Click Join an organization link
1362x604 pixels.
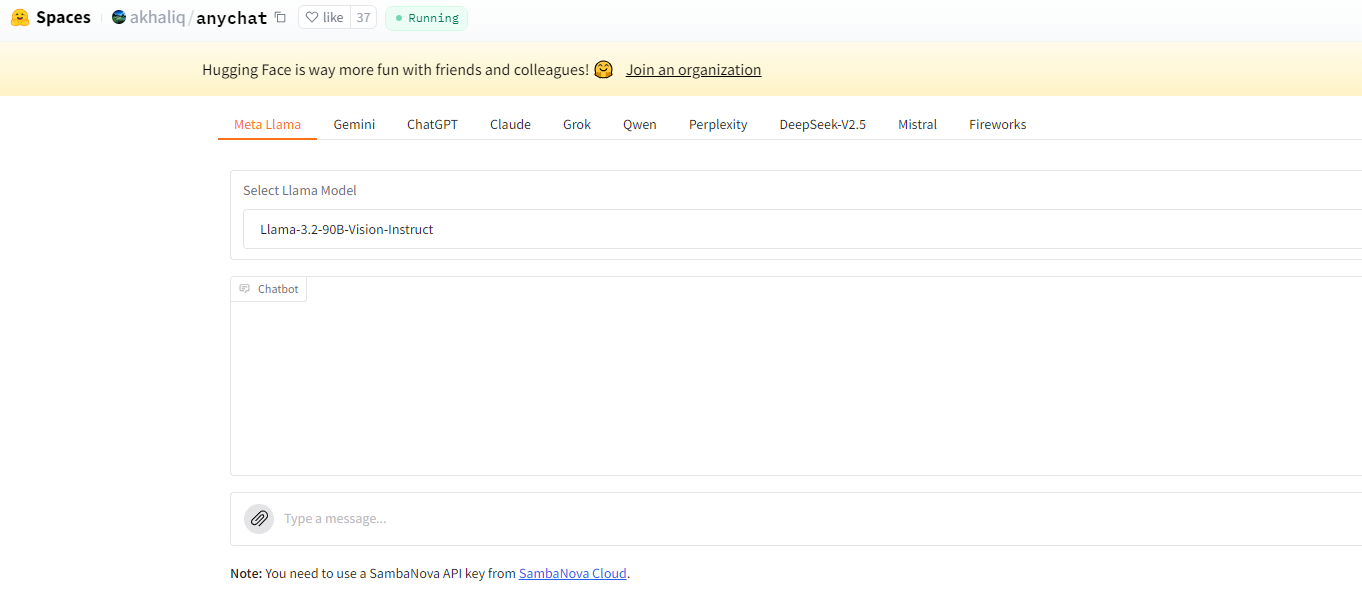[x=694, y=70]
